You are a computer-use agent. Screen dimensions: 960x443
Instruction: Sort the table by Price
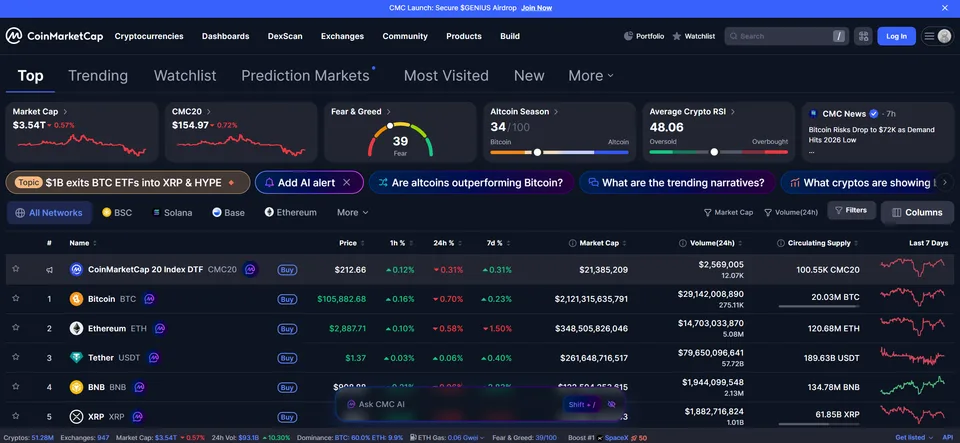(x=352, y=243)
